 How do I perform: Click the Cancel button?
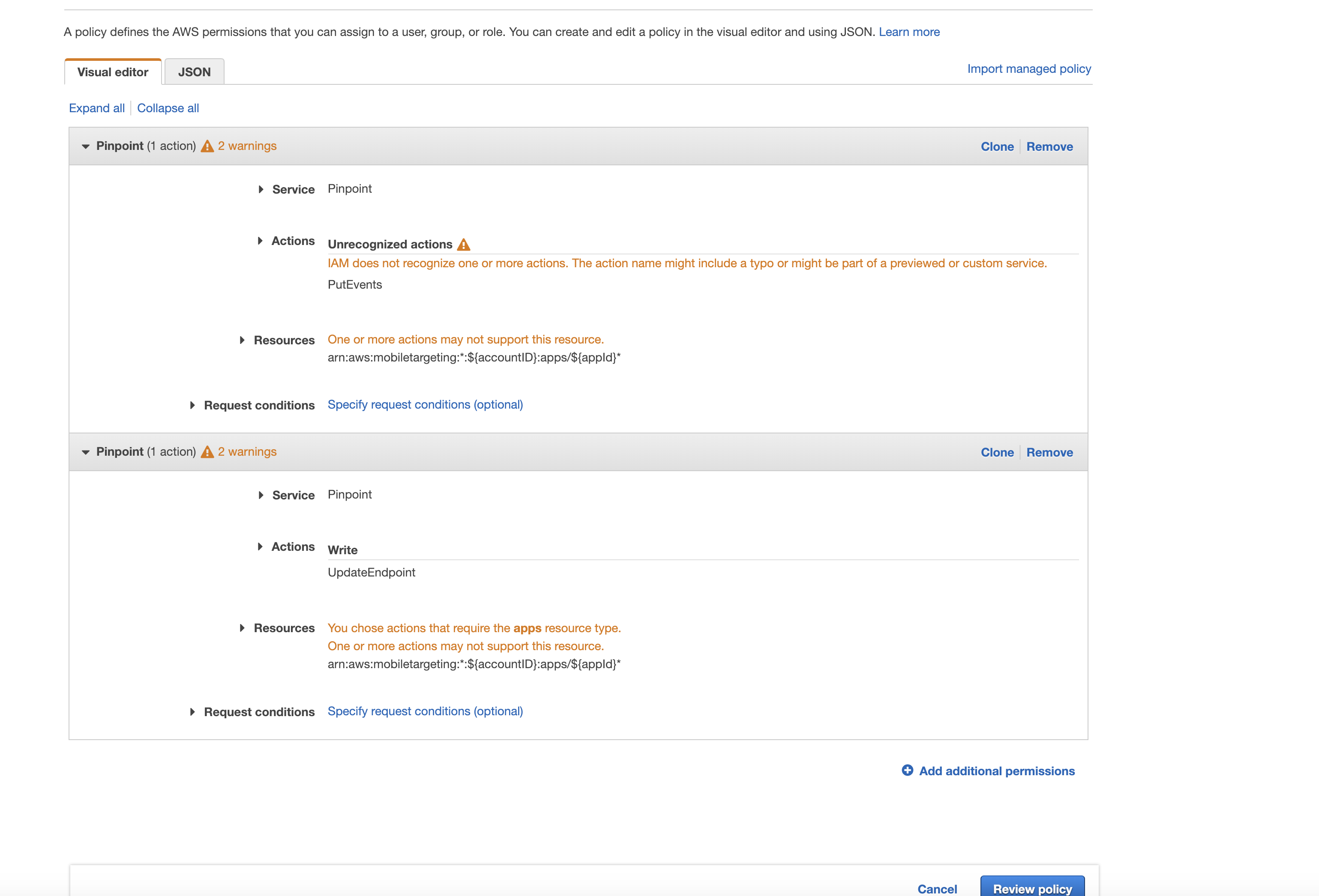937,889
